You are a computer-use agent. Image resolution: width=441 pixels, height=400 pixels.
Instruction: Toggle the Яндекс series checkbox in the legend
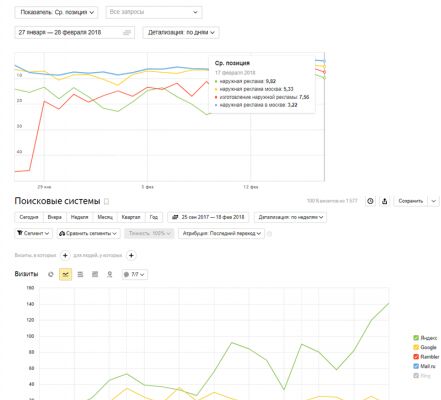point(416,338)
